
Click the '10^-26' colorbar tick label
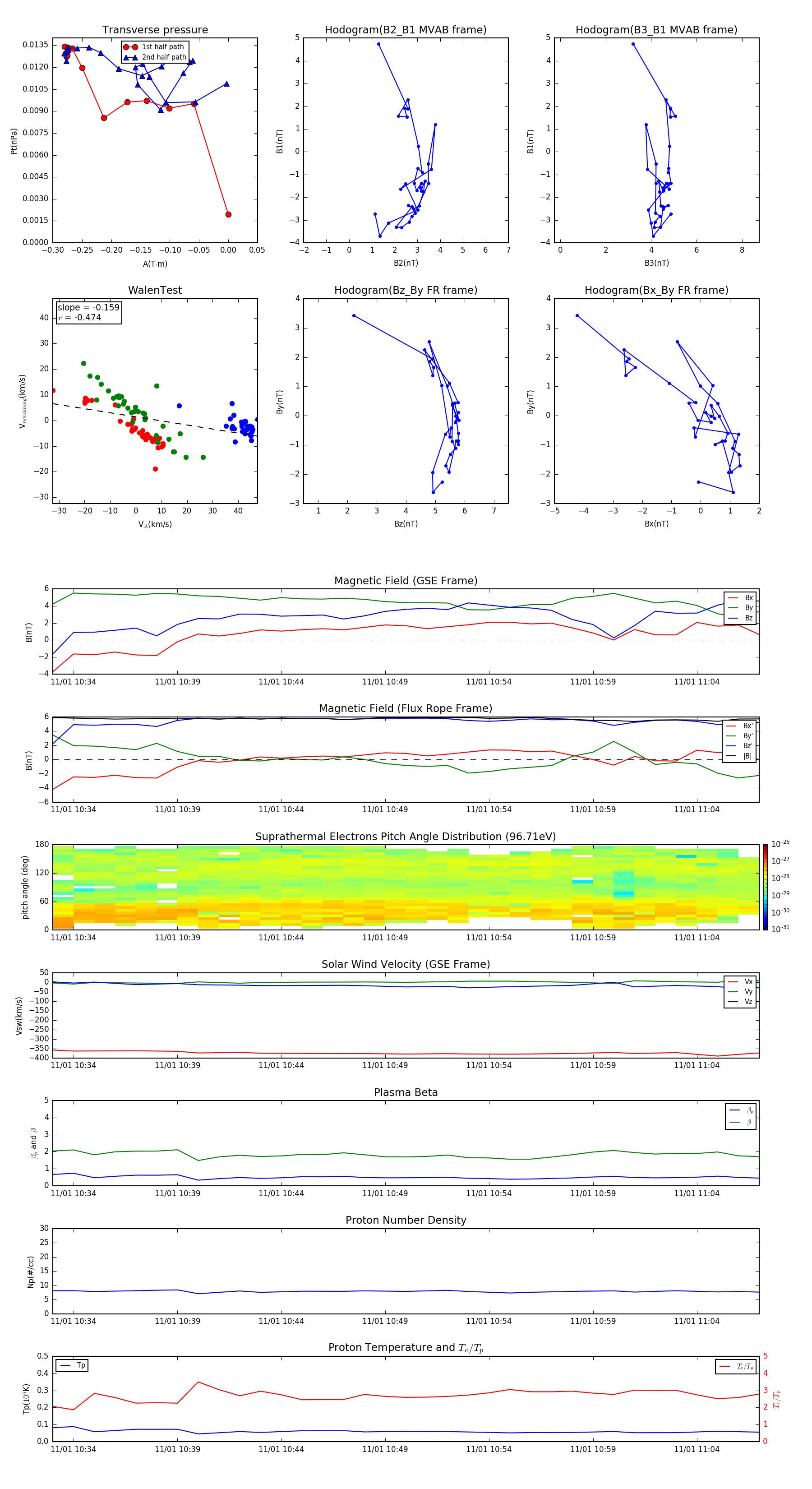click(x=780, y=844)
